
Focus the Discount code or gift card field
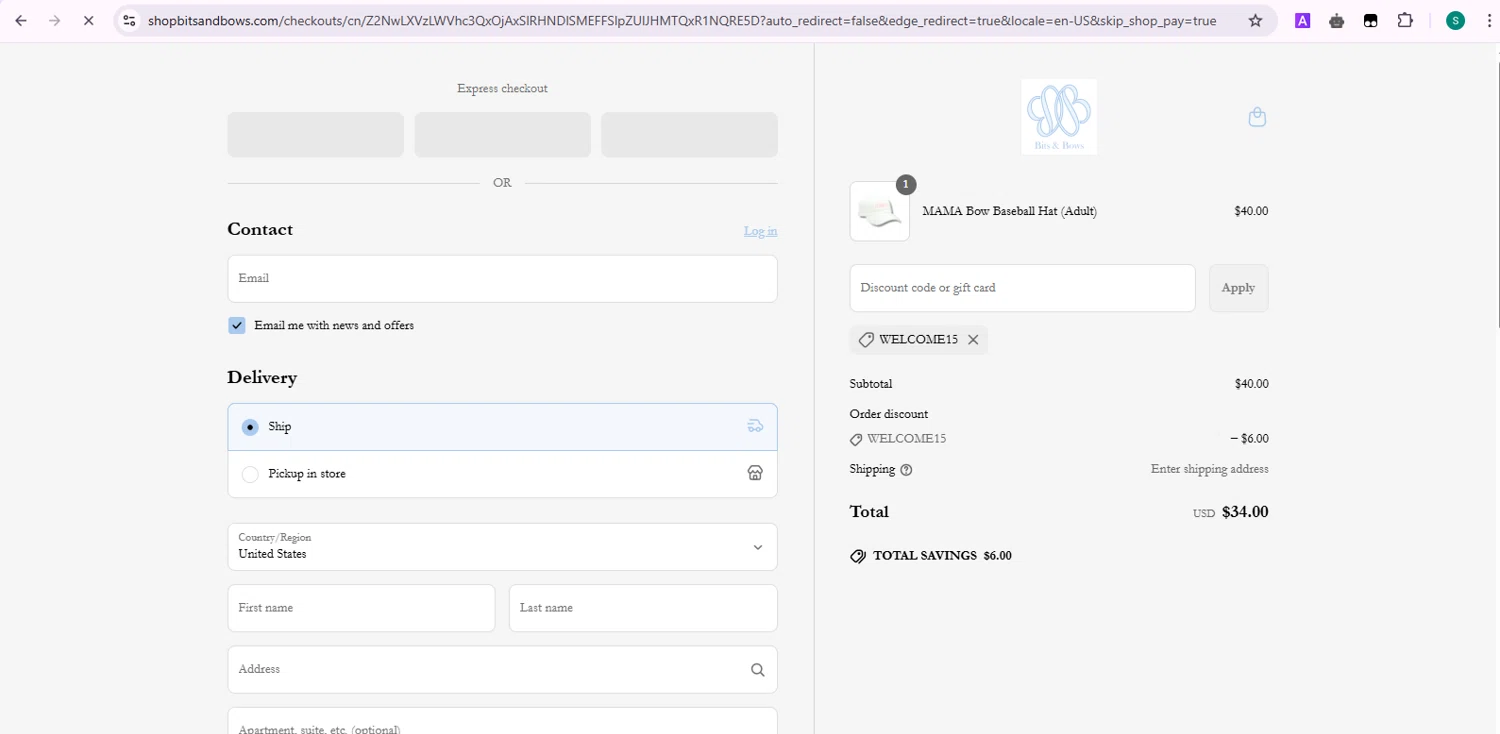tap(1022, 288)
